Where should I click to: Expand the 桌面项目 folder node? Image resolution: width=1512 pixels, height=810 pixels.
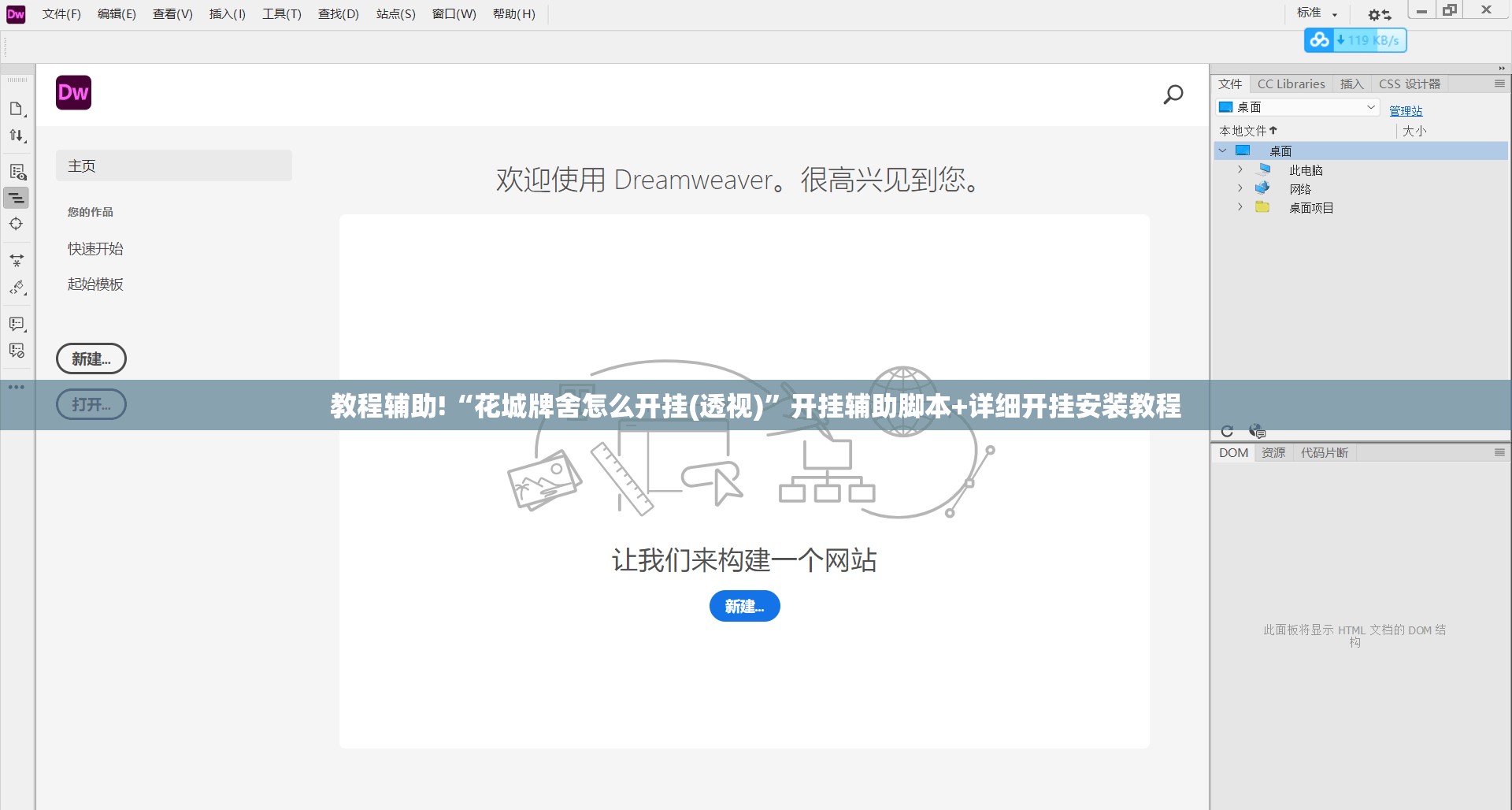tap(1240, 207)
